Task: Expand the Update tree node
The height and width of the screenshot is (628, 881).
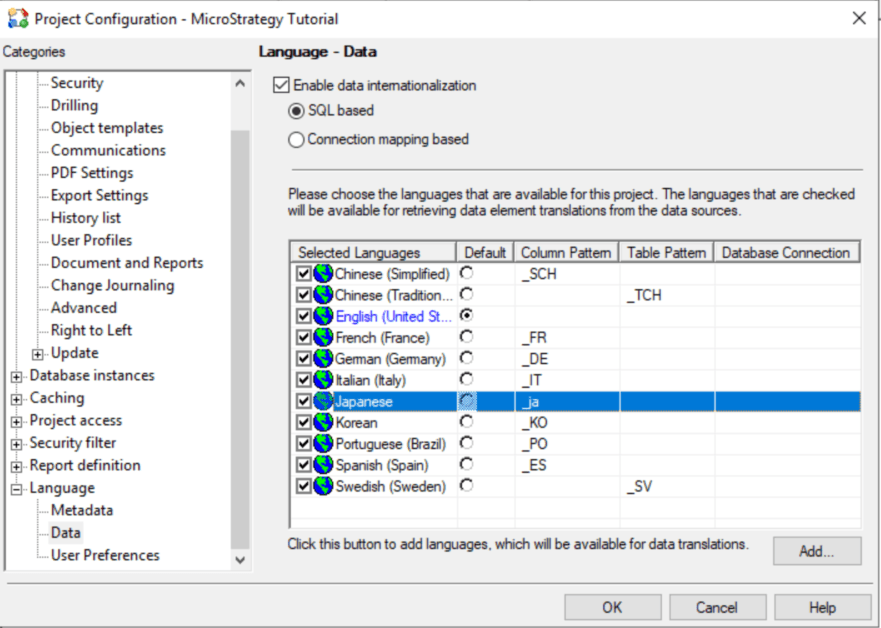Action: (38, 354)
